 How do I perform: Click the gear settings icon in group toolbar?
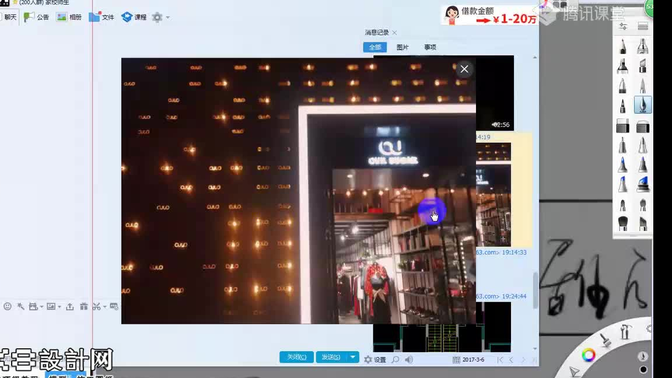pyautogui.click(x=157, y=17)
